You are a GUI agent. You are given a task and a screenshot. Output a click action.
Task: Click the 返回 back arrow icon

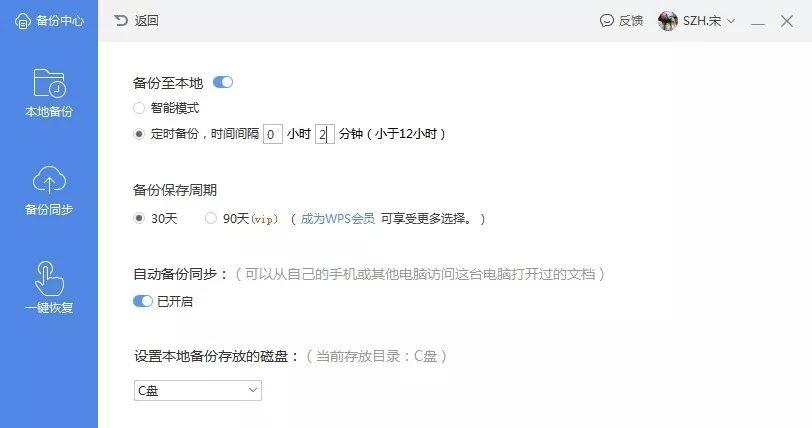(121, 21)
